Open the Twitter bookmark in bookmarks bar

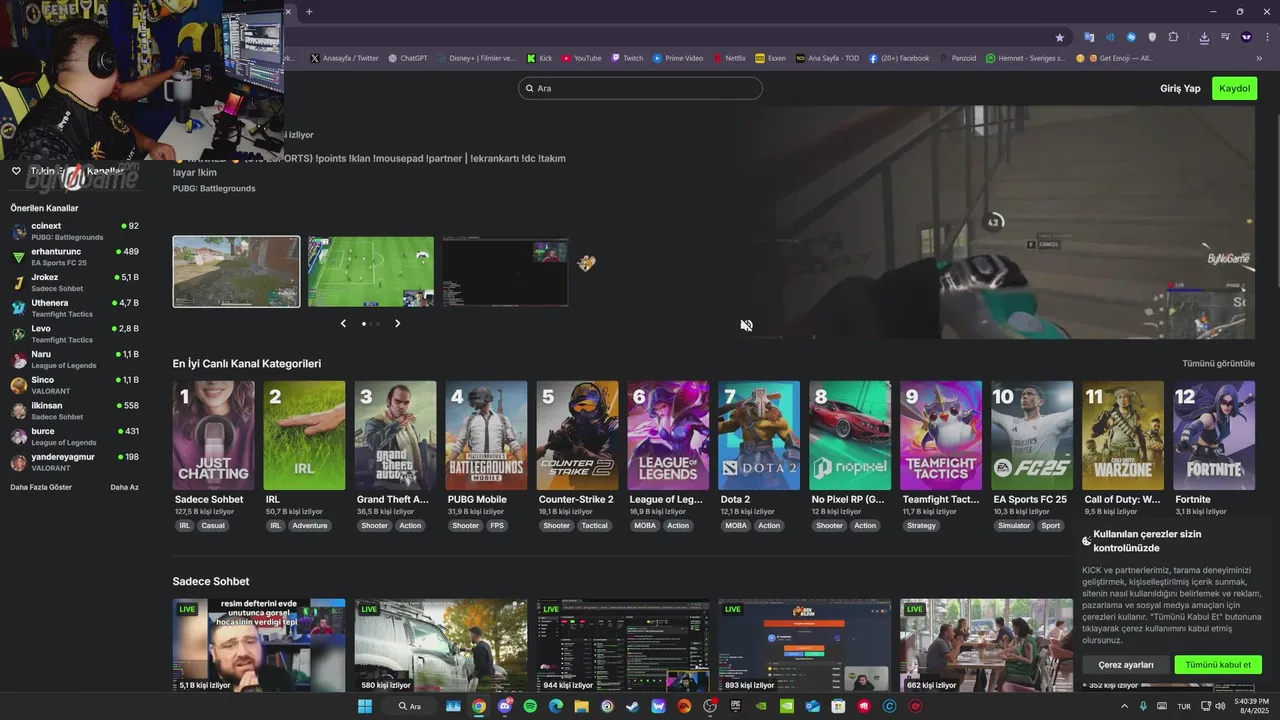(x=345, y=58)
